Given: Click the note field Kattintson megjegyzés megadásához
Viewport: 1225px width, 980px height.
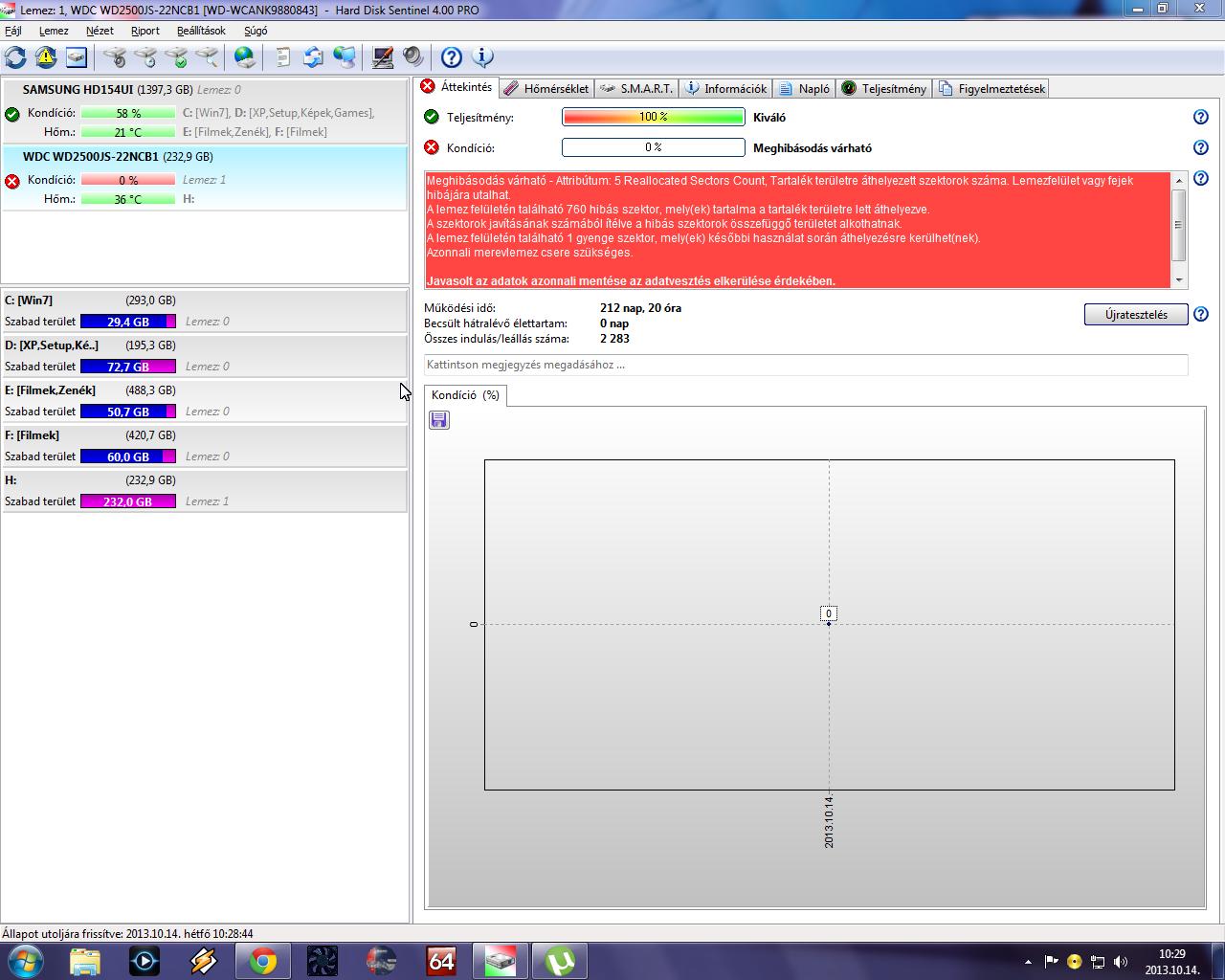Looking at the screenshot, I should (806, 365).
